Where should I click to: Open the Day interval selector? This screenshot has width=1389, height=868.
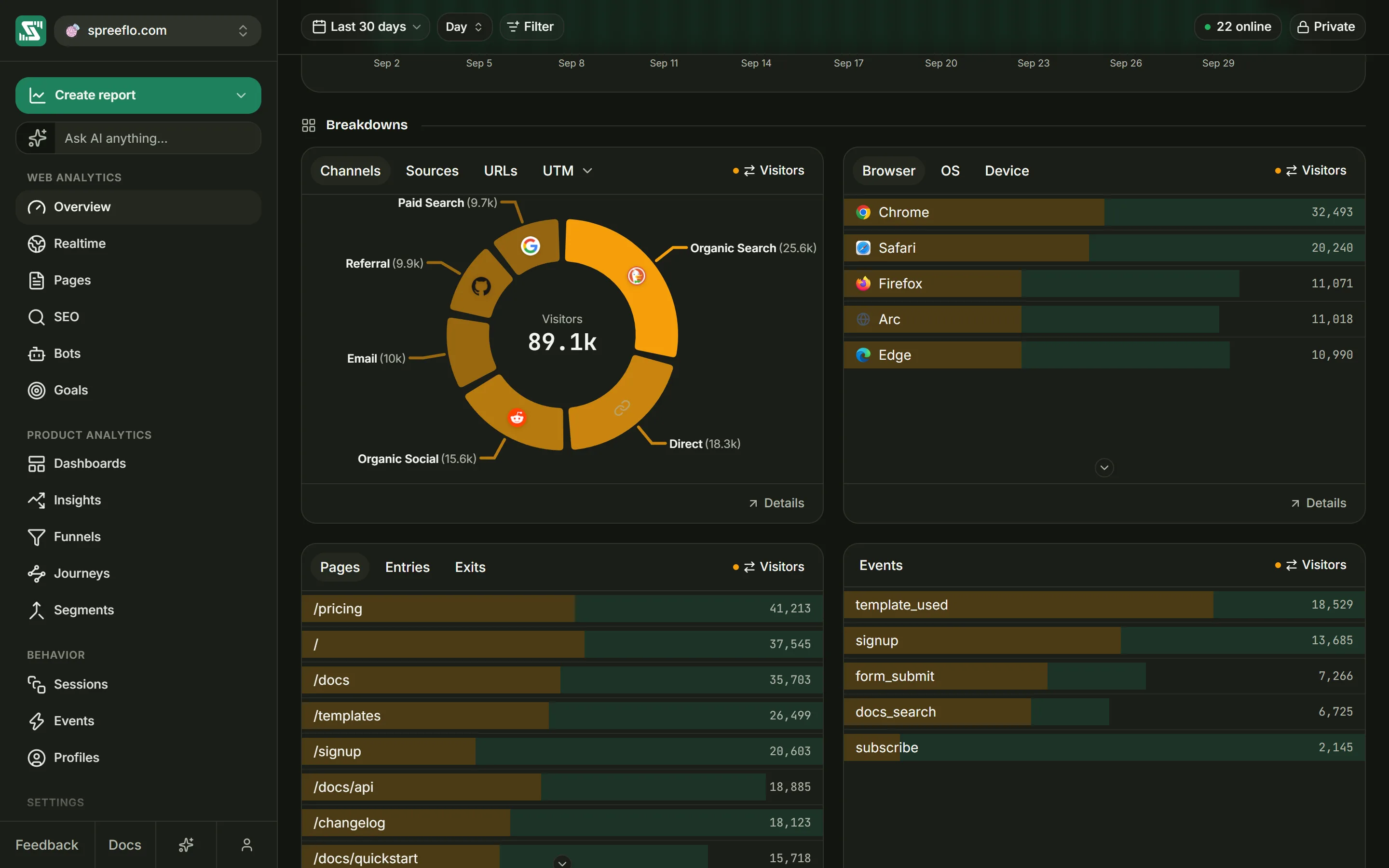464,27
